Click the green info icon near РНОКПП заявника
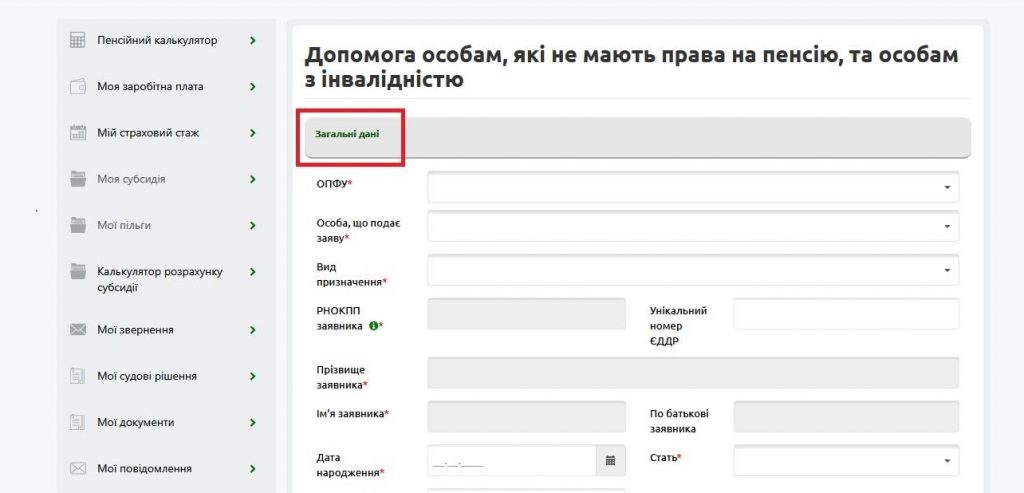The image size is (1024, 493). click(x=373, y=326)
